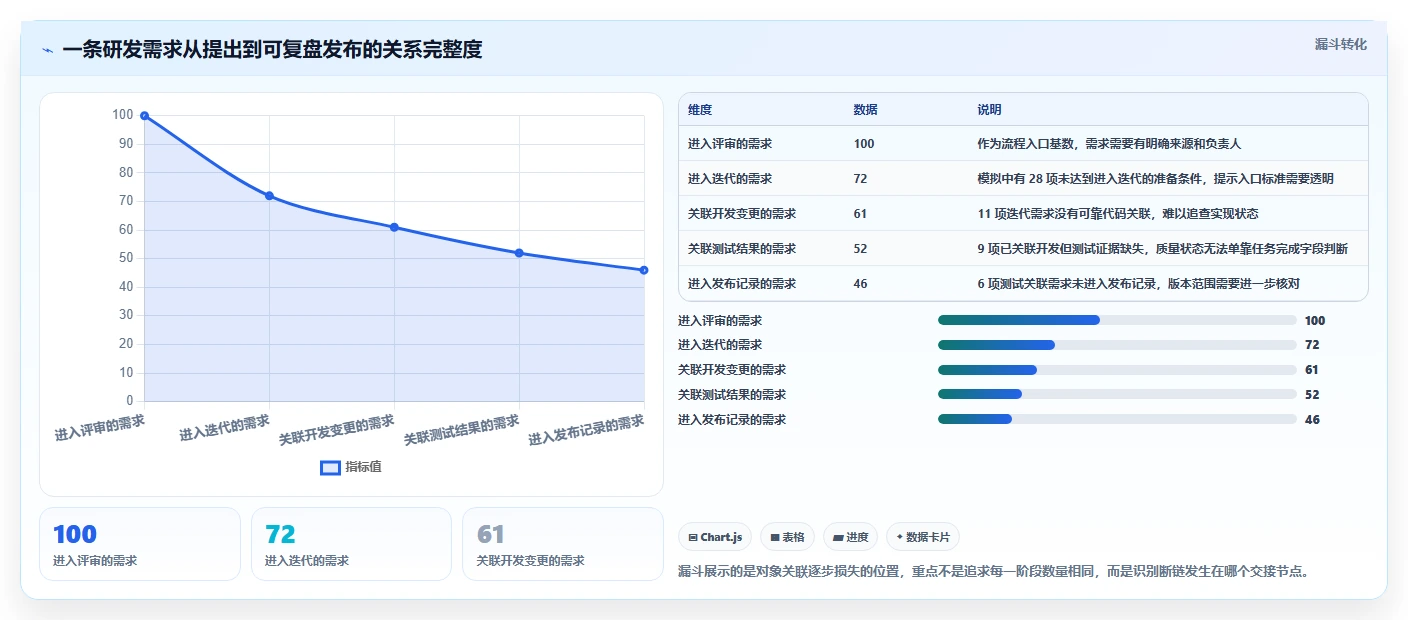This screenshot has height=620, width=1408.
Task: Click the lightning icon beside the title
Action: (47, 50)
